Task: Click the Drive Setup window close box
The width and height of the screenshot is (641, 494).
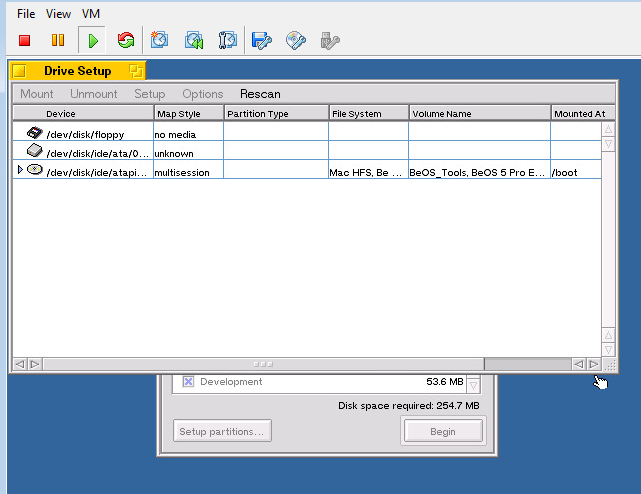Action: [x=19, y=71]
